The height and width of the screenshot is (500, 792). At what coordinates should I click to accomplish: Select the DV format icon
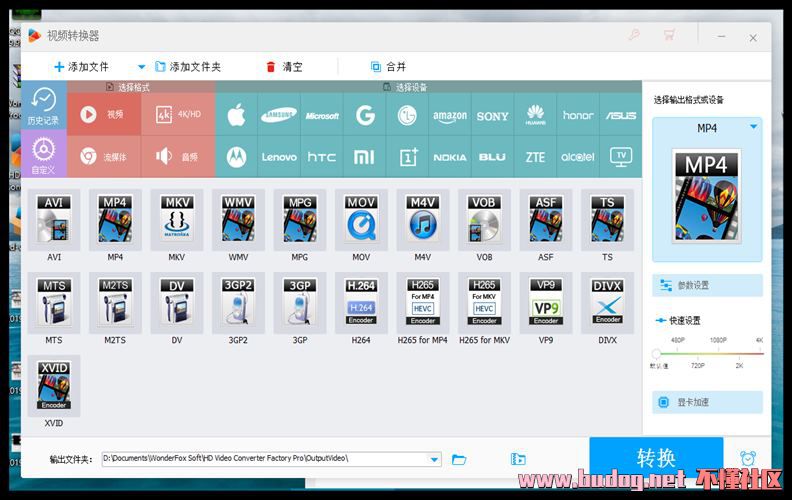177,303
